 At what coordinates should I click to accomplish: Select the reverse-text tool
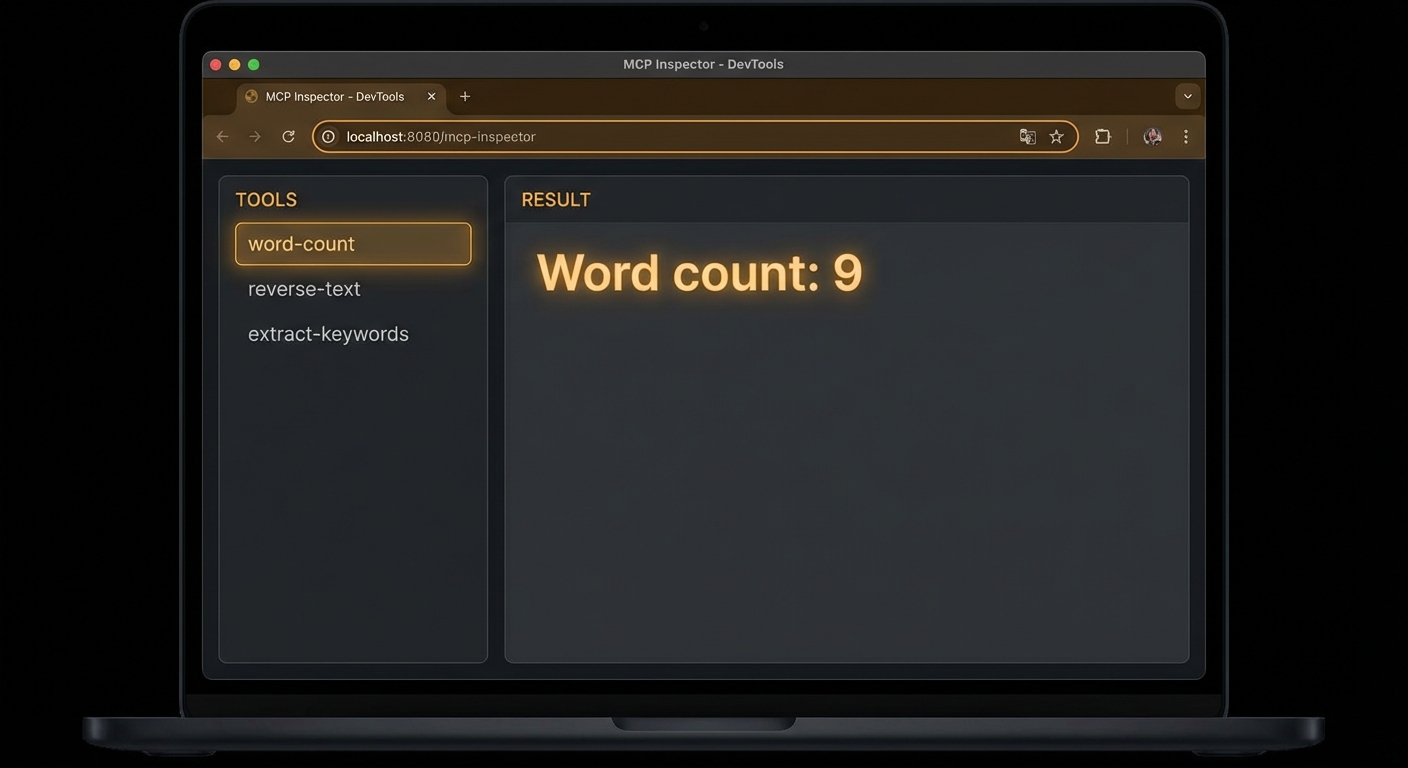tap(304, 288)
